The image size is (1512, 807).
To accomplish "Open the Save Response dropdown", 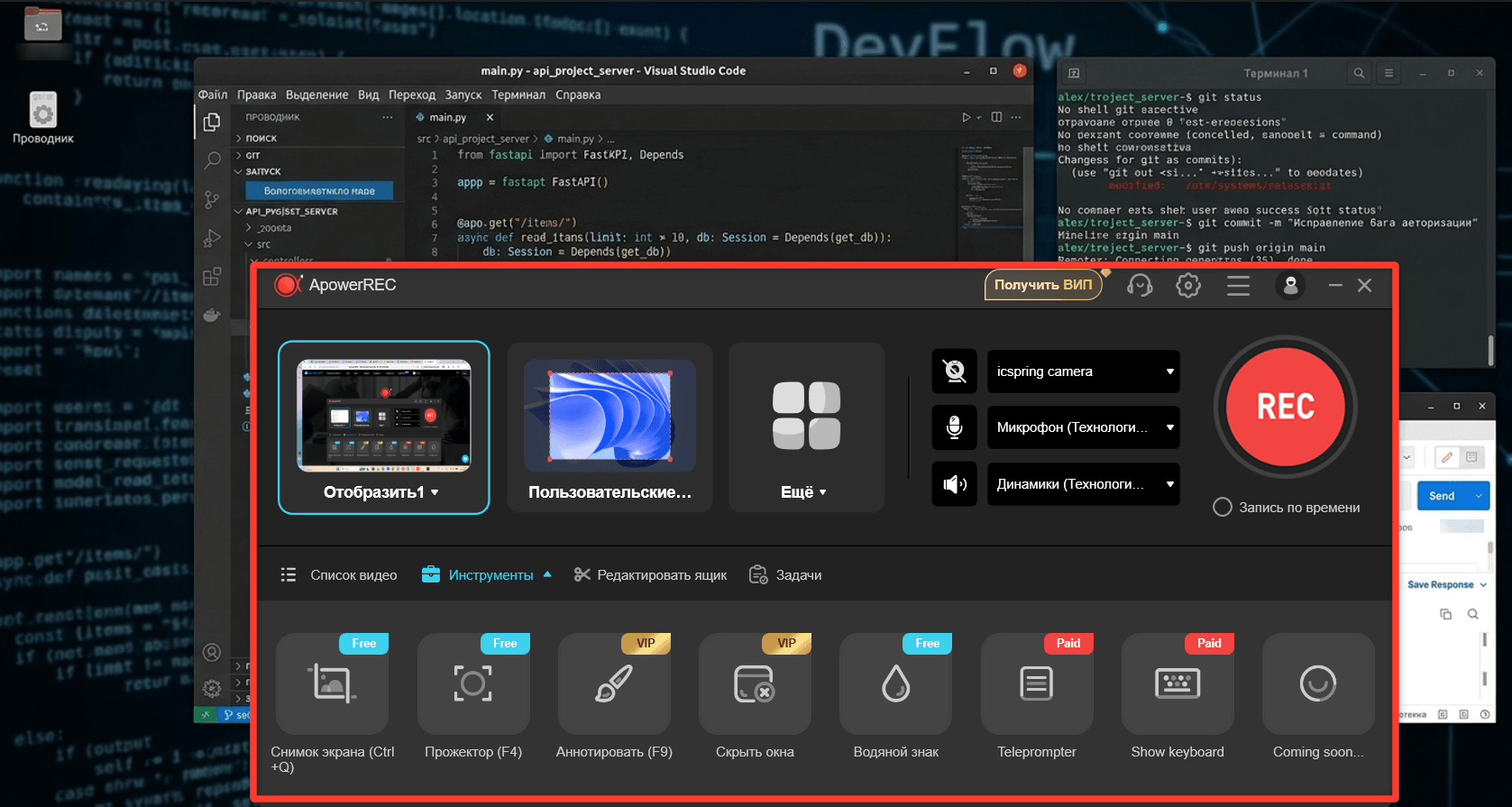I will click(x=1447, y=585).
